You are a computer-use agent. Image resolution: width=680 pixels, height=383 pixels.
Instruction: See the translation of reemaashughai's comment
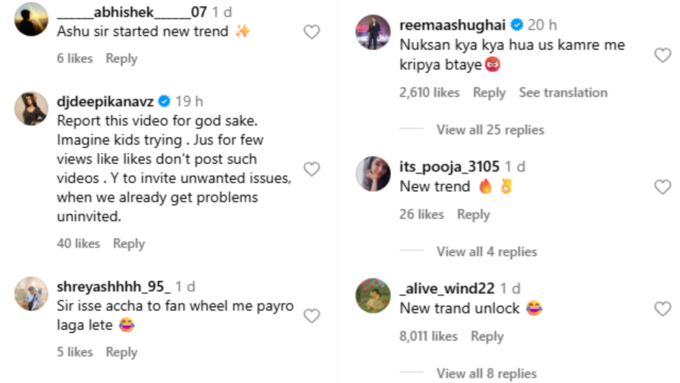[x=563, y=92]
